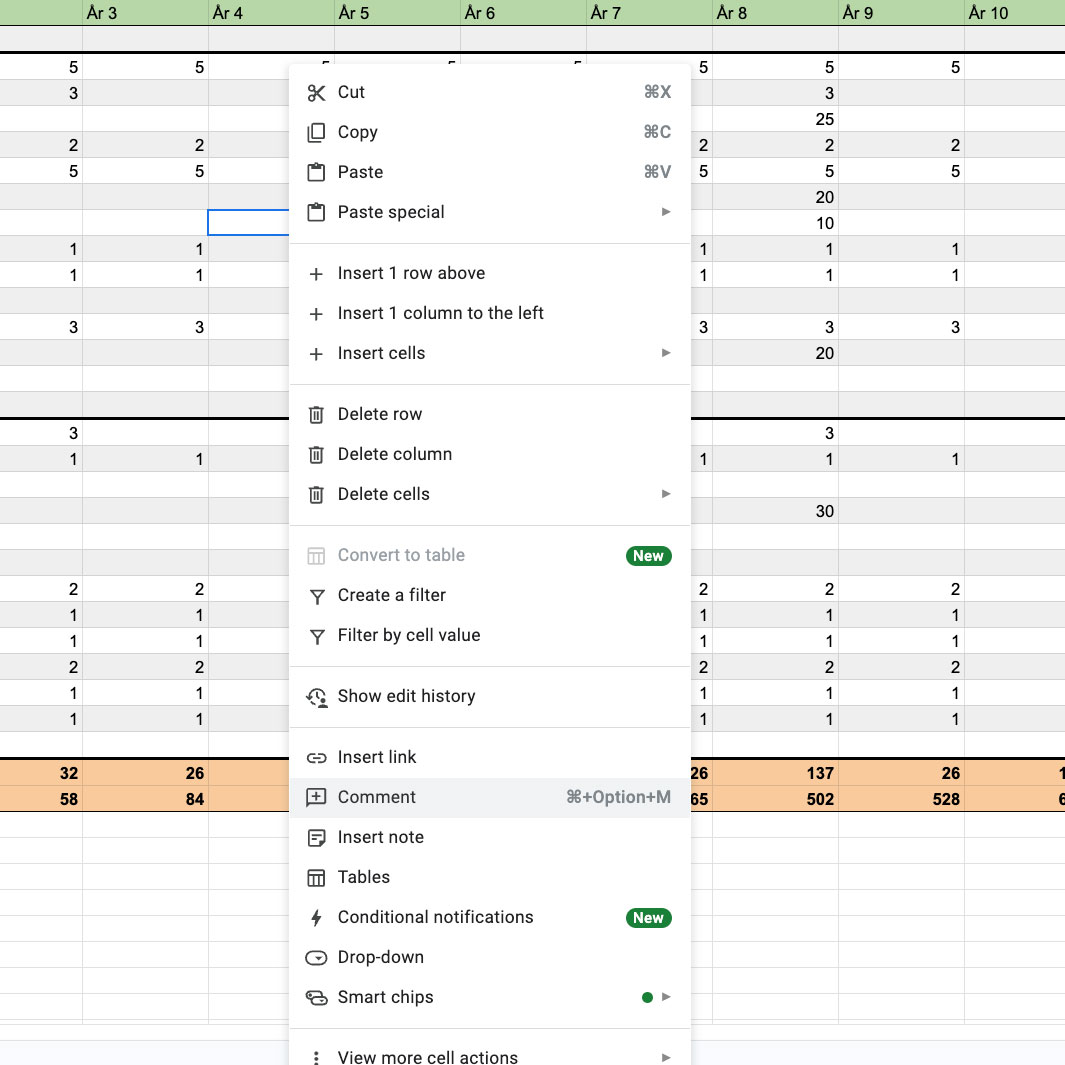Click the lightning Conditional notifications icon
1065x1065 pixels.
[x=316, y=918]
